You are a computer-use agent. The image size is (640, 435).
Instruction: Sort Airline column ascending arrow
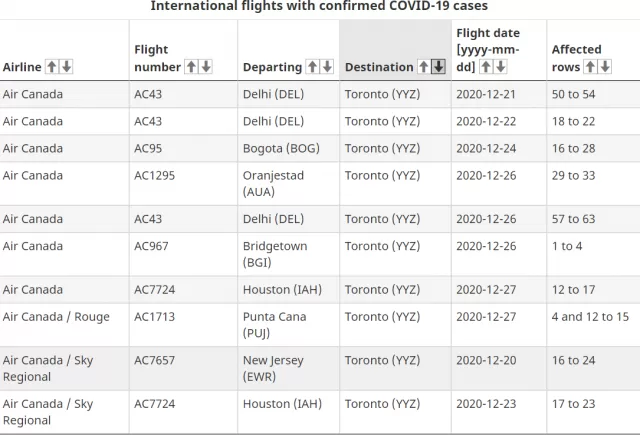51,67
